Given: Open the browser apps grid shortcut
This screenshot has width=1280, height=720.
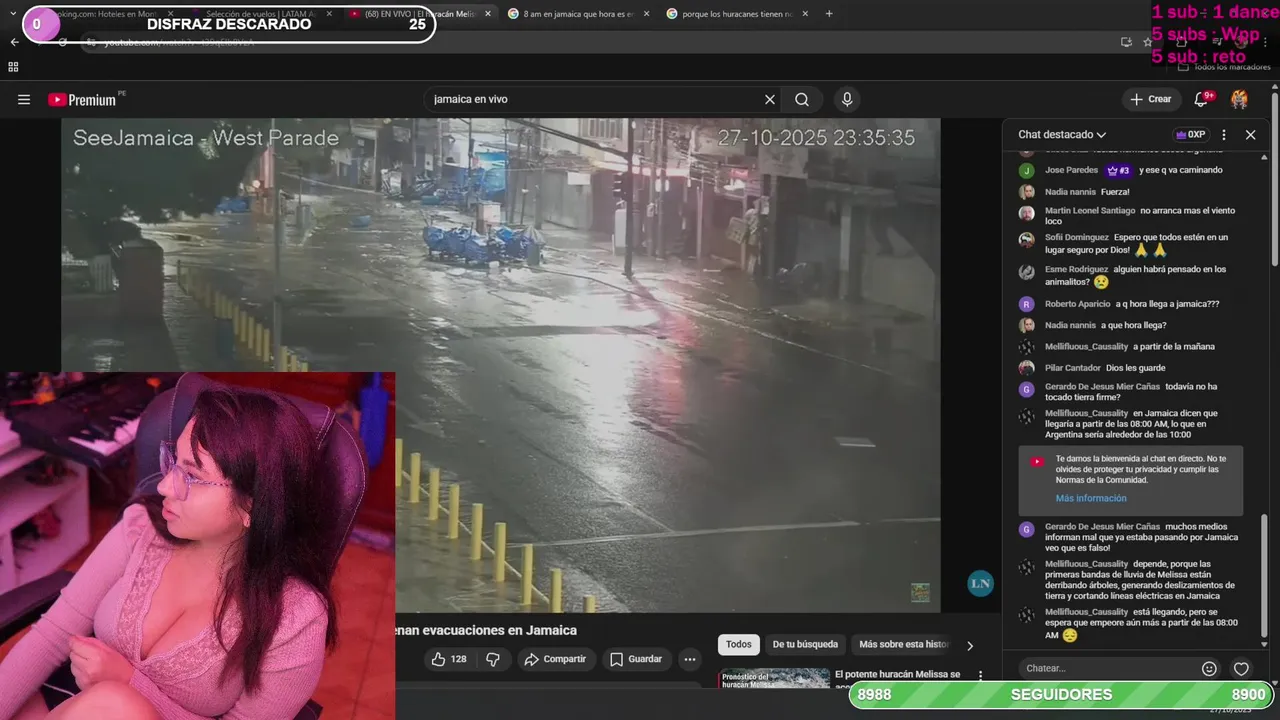Looking at the screenshot, I should pos(13,67).
